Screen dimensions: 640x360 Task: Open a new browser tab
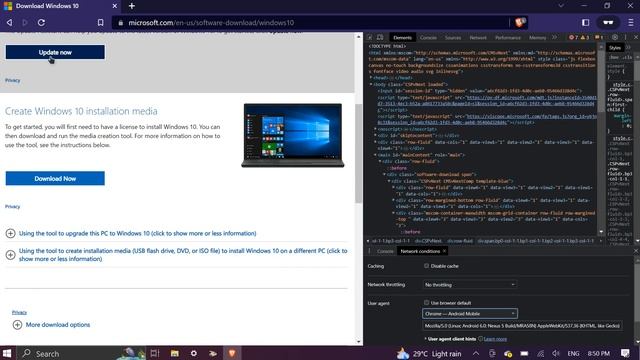(x=131, y=6)
